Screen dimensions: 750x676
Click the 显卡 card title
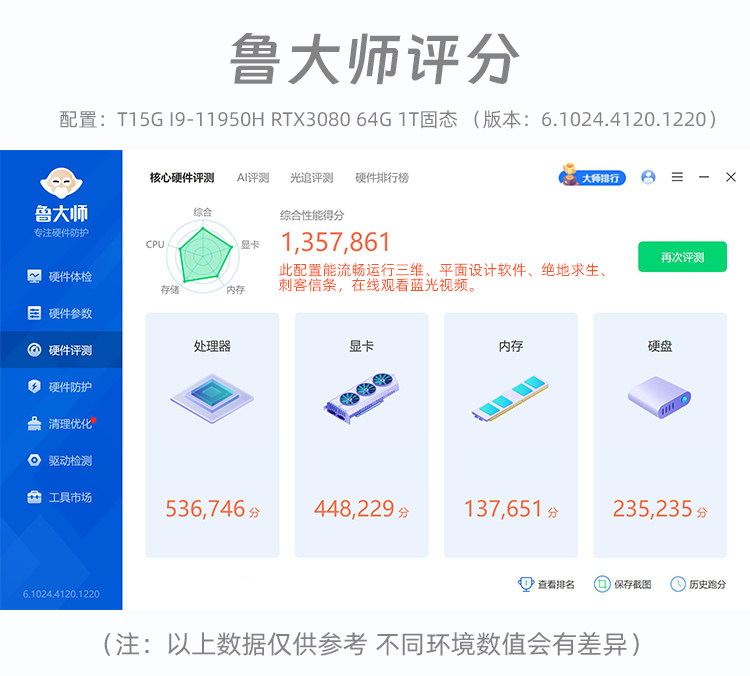point(361,346)
